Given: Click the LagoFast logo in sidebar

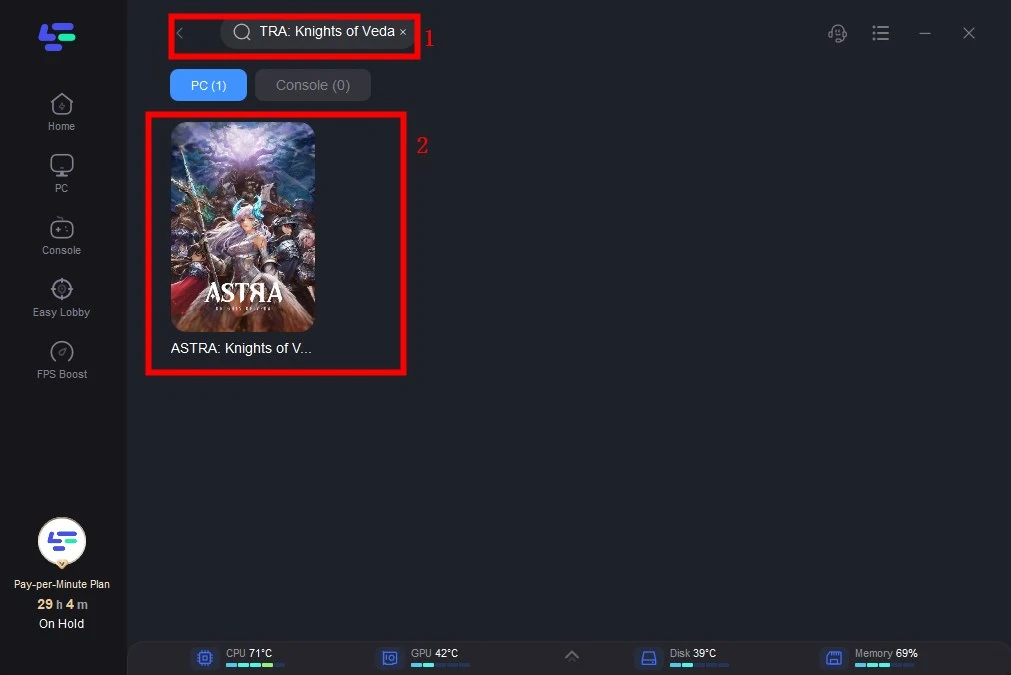Looking at the screenshot, I should pyautogui.click(x=57, y=36).
